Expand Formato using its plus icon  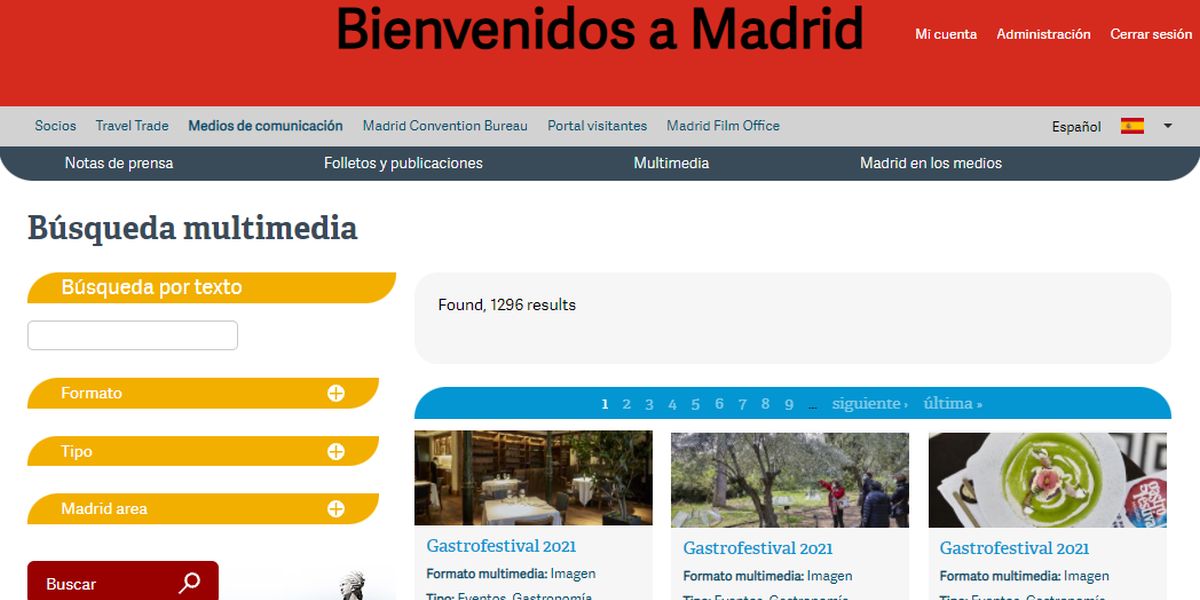coord(334,393)
